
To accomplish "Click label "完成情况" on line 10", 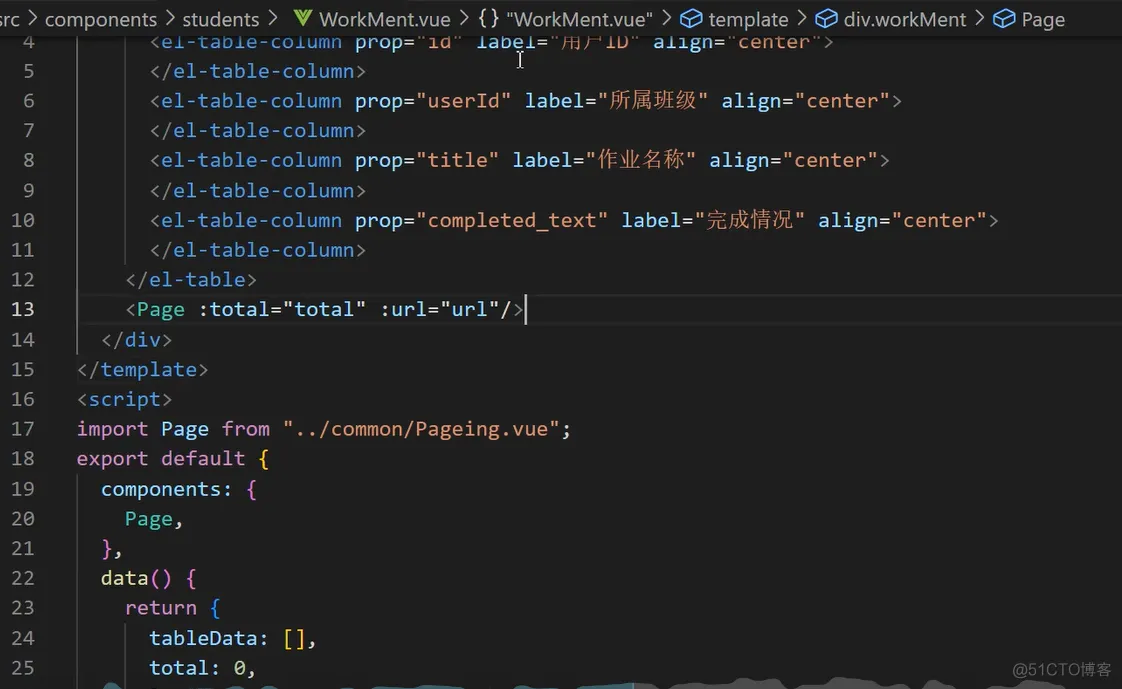I will (x=750, y=220).
